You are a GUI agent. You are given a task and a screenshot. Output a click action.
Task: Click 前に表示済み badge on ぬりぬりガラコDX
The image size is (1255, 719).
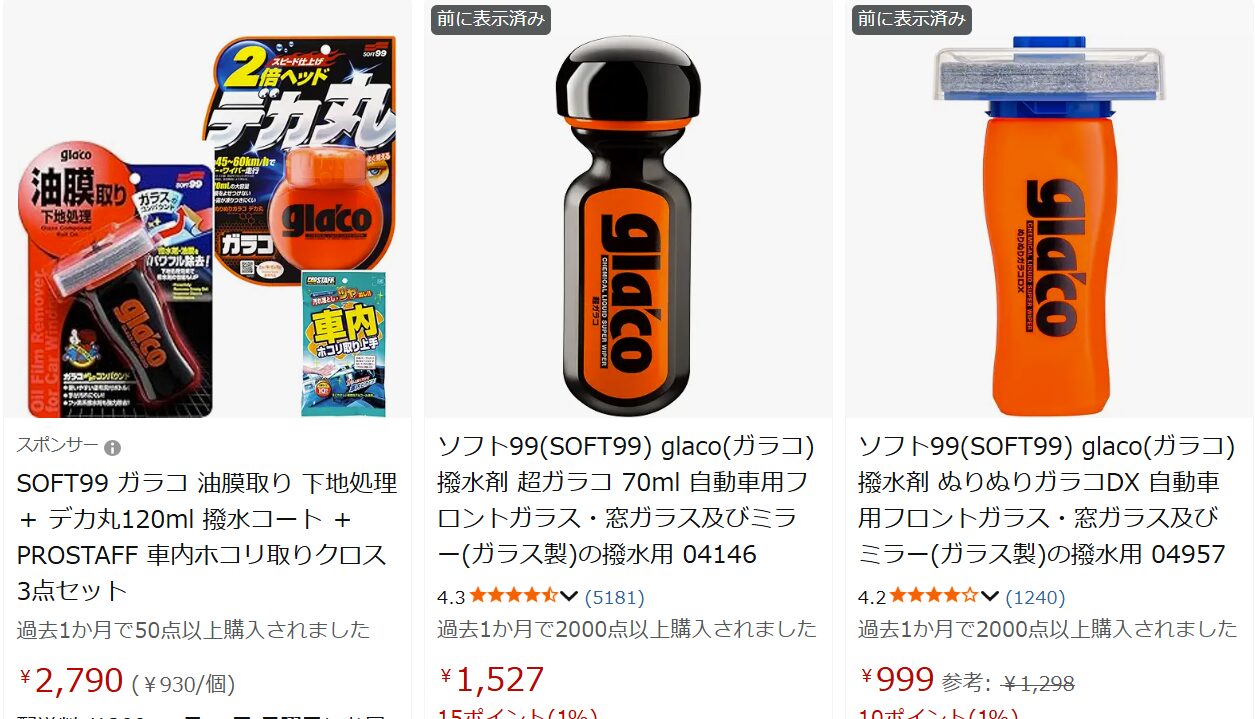(912, 19)
